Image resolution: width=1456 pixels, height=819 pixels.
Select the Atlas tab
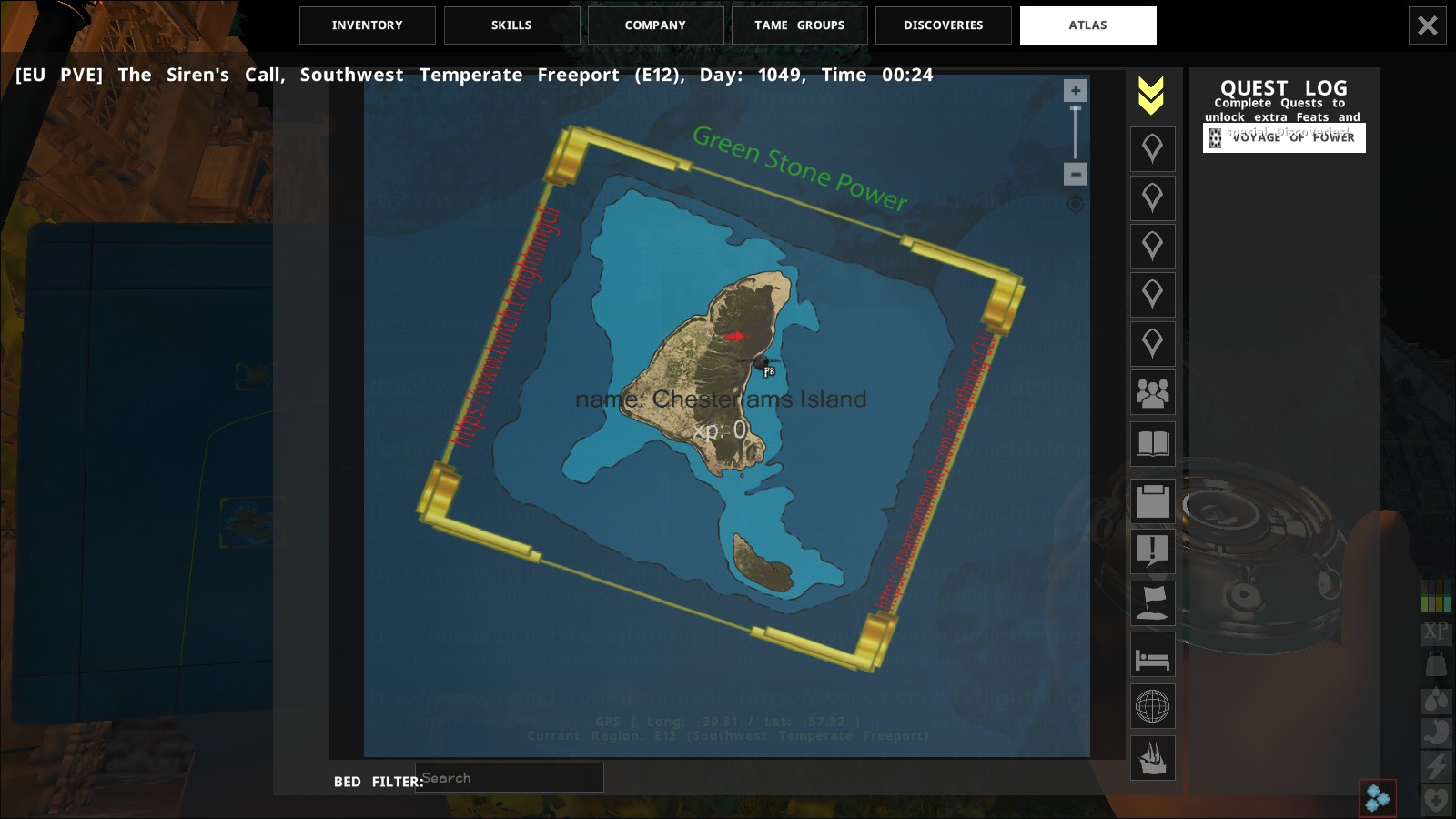click(x=1088, y=25)
